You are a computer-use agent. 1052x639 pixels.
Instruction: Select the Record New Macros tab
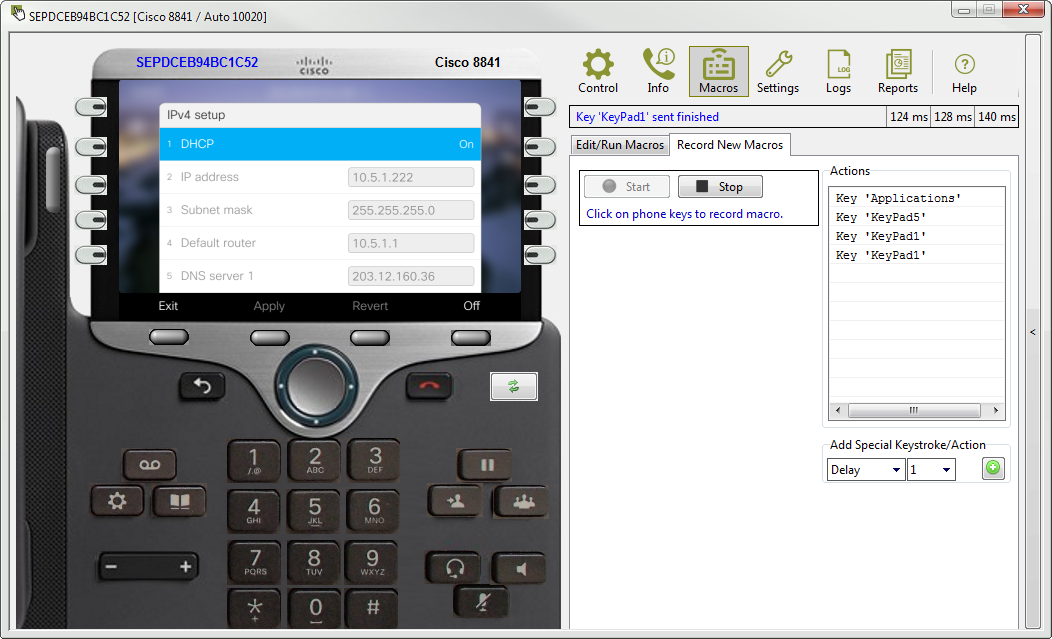(x=729, y=144)
